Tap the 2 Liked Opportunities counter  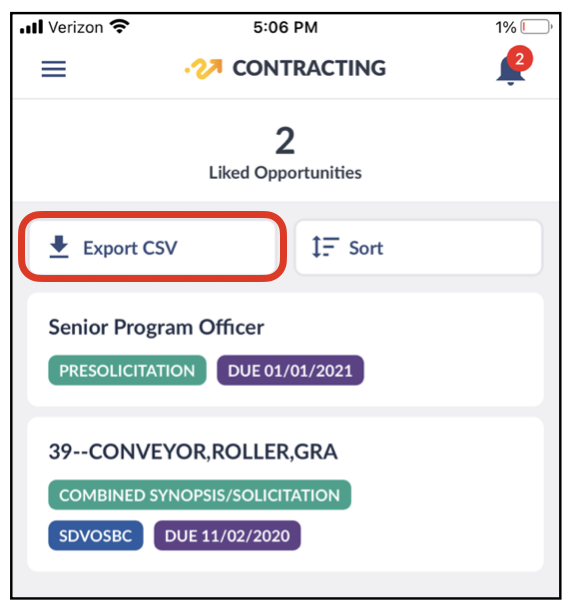pos(285,153)
